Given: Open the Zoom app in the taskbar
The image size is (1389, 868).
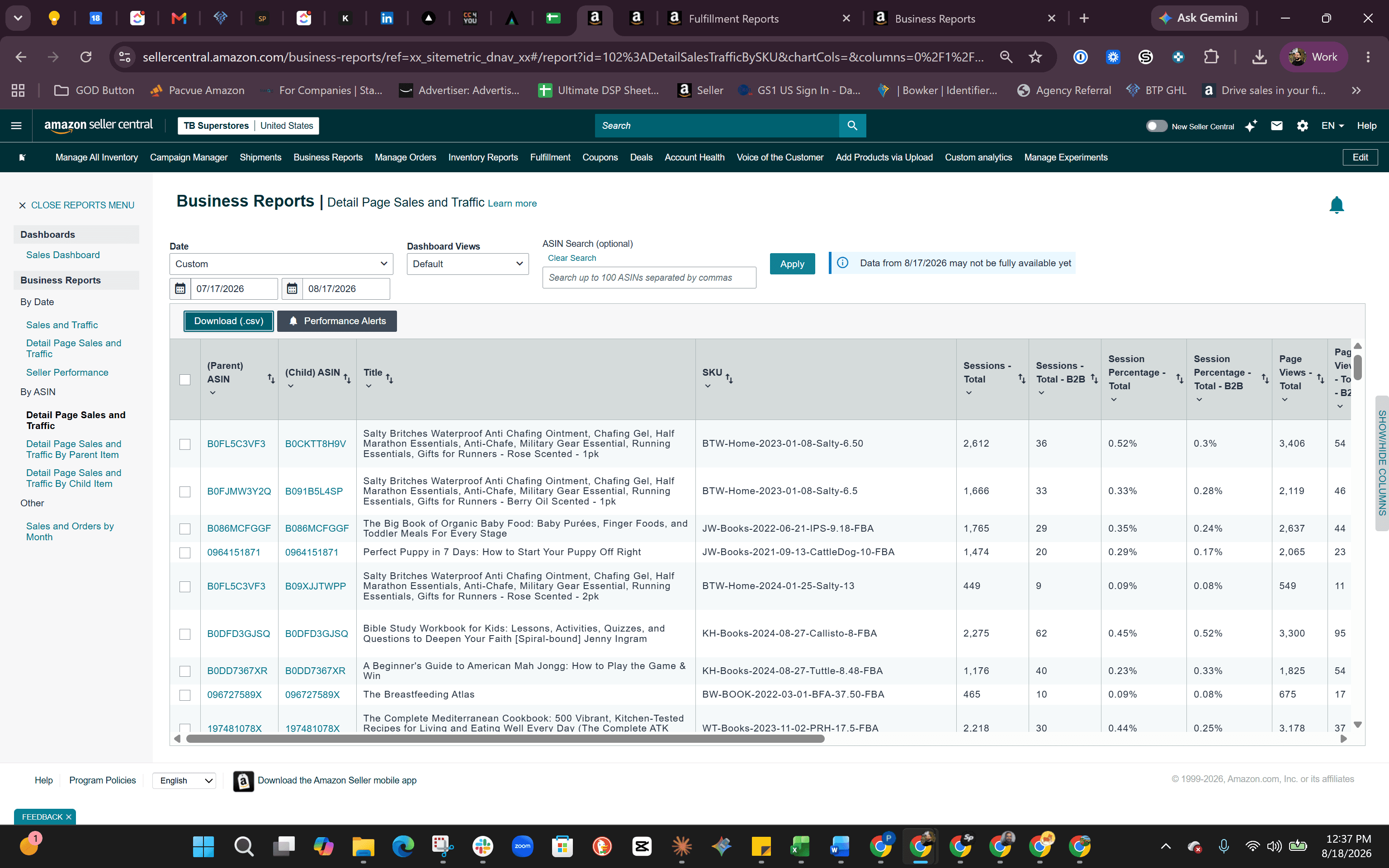Looking at the screenshot, I should 522,846.
